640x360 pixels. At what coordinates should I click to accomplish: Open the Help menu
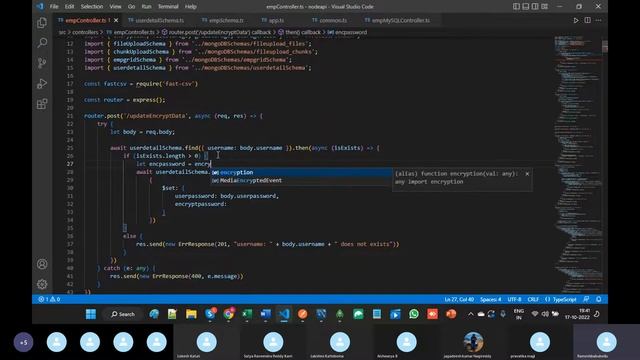click(x=191, y=7)
